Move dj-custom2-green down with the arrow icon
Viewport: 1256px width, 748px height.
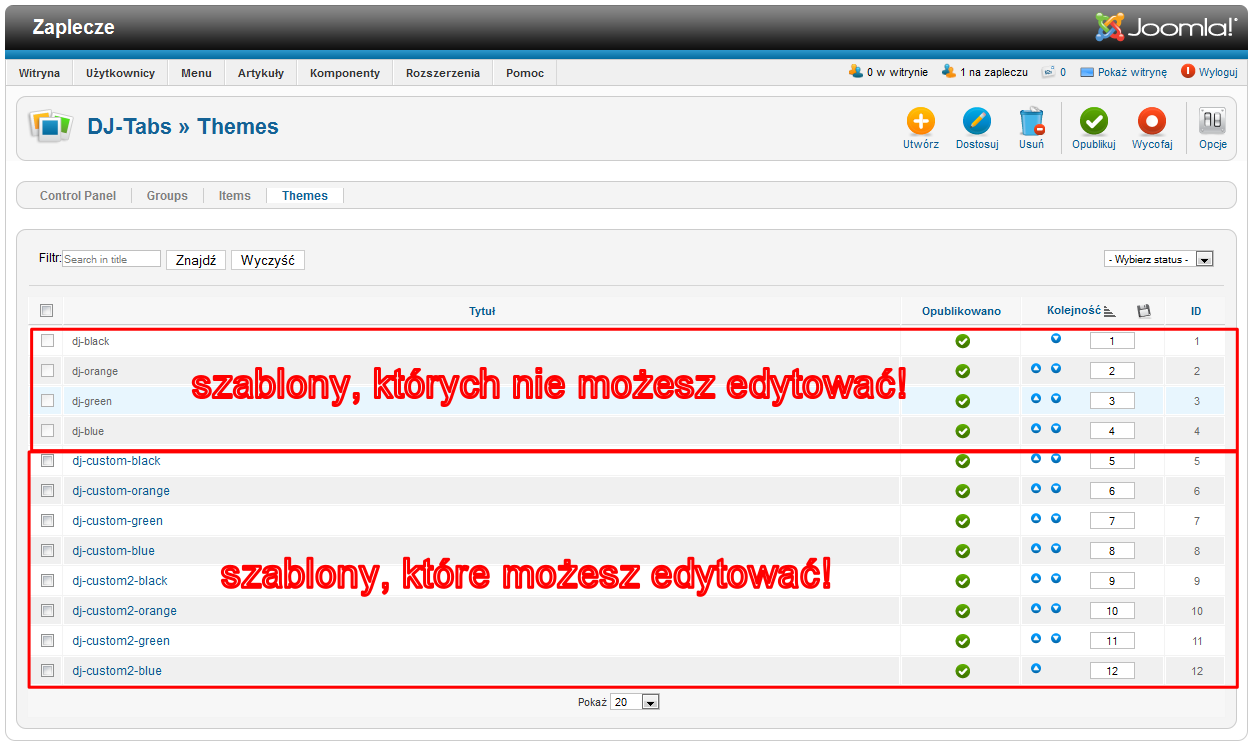(1056, 638)
